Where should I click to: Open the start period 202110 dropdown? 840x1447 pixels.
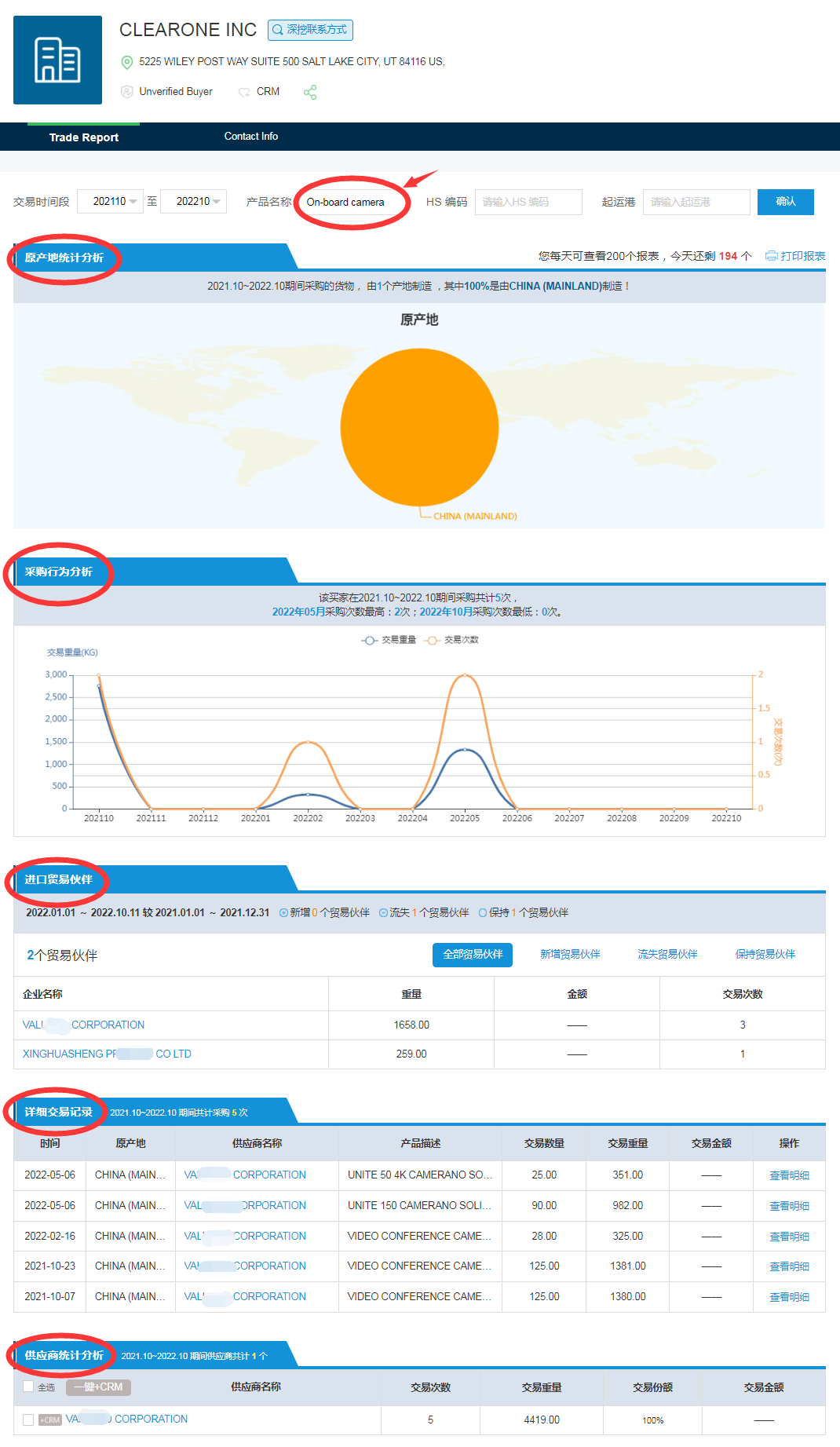click(x=110, y=202)
